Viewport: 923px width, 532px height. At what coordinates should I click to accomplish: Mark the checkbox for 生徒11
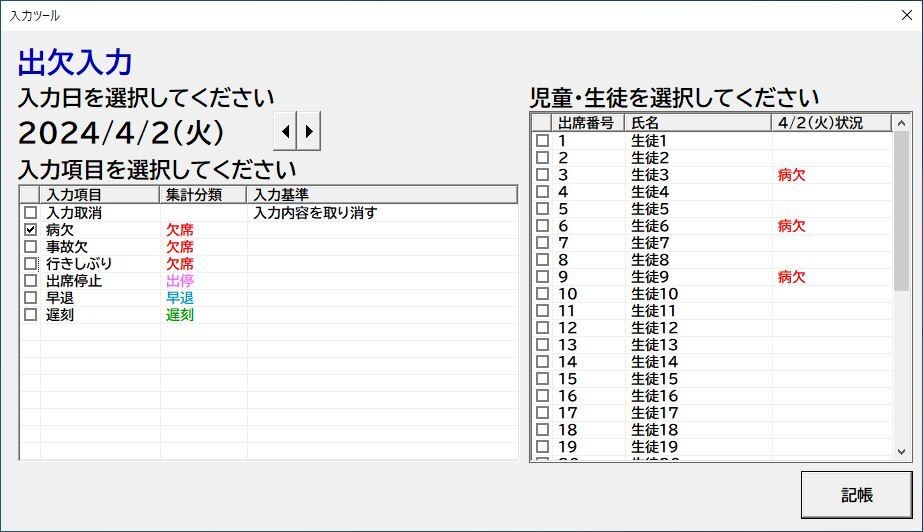coord(543,311)
